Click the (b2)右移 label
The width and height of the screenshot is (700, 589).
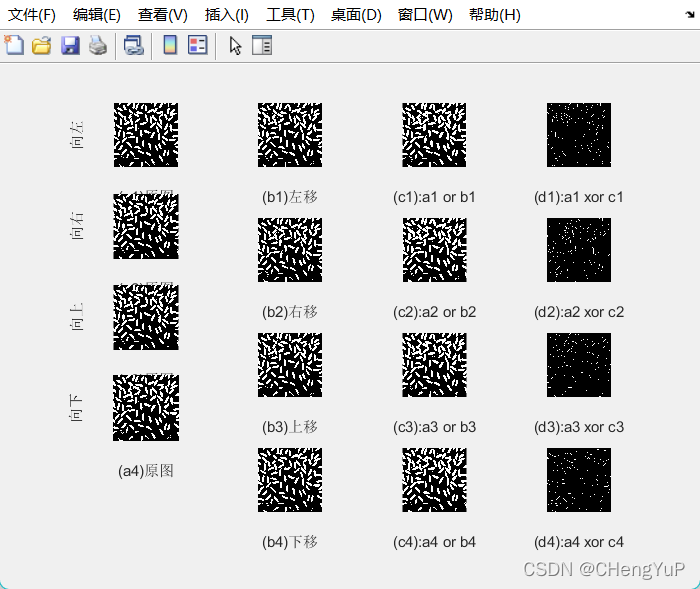pyautogui.click(x=290, y=312)
